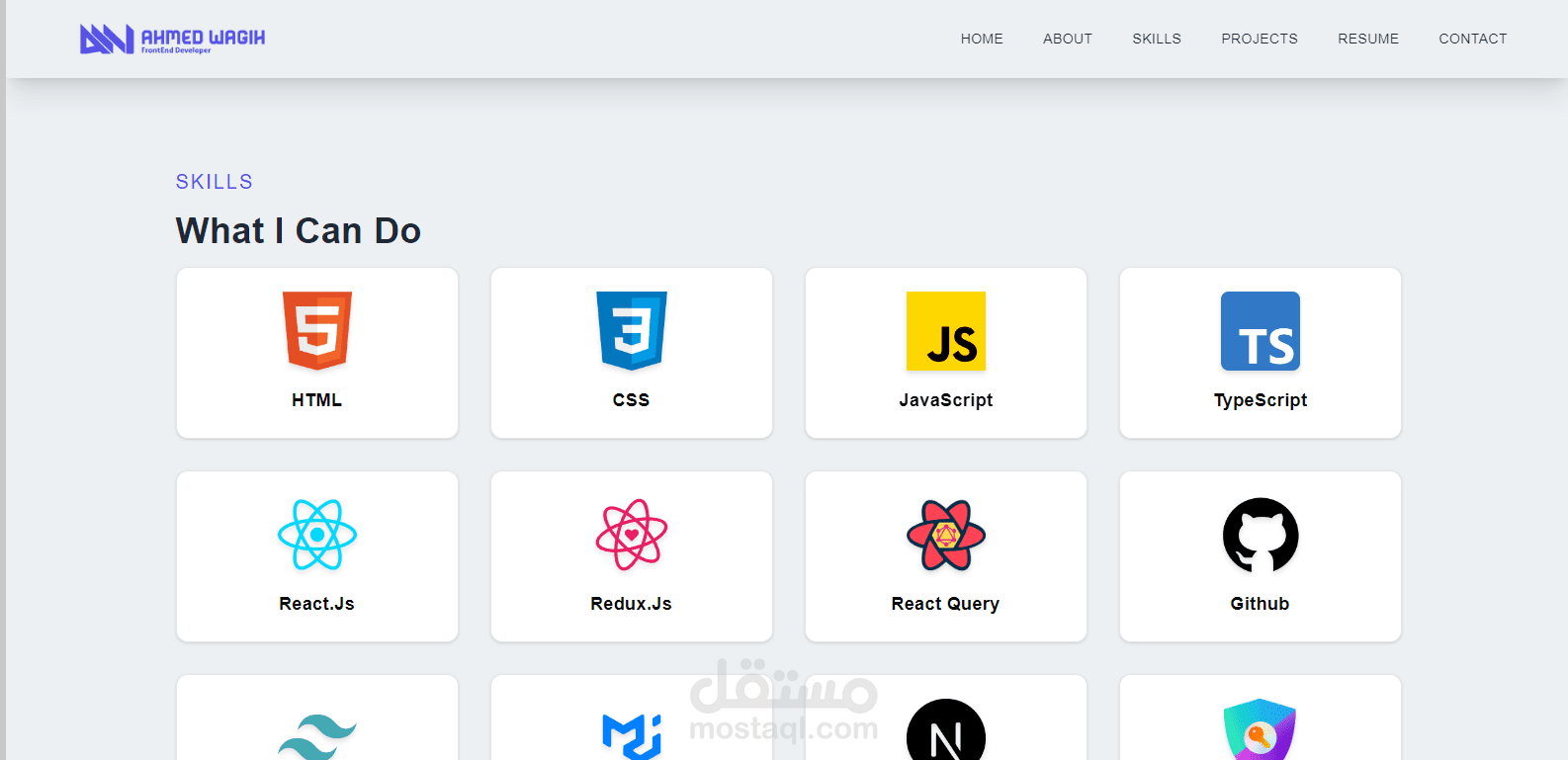Click the JavaScript label text
Screen dimensions: 1568x760
(946, 400)
